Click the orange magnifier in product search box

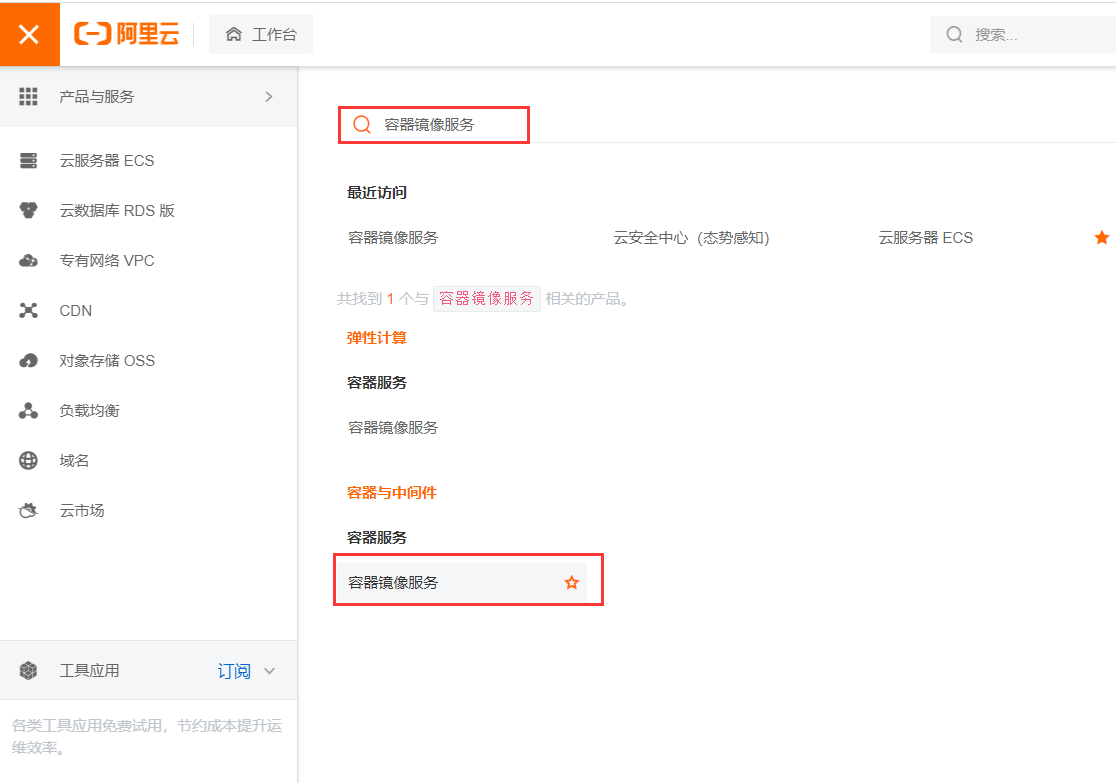click(362, 125)
